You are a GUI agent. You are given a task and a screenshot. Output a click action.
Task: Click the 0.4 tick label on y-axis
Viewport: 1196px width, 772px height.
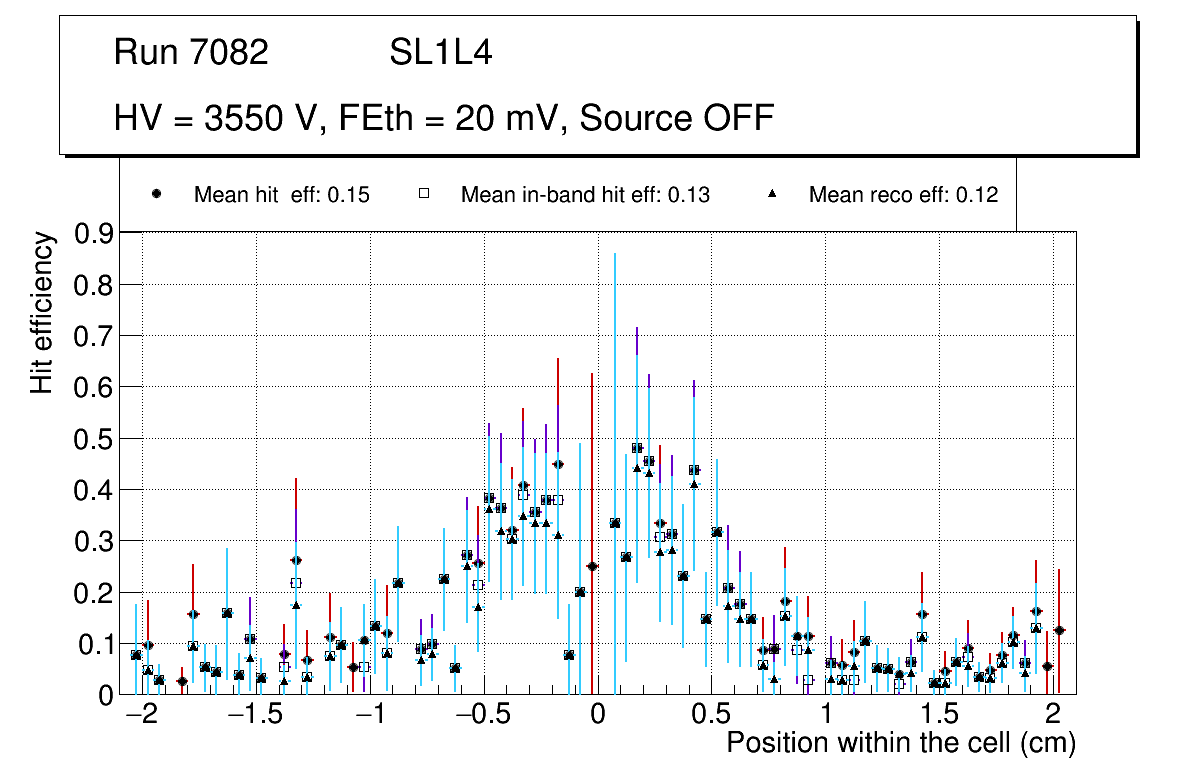[x=95, y=490]
